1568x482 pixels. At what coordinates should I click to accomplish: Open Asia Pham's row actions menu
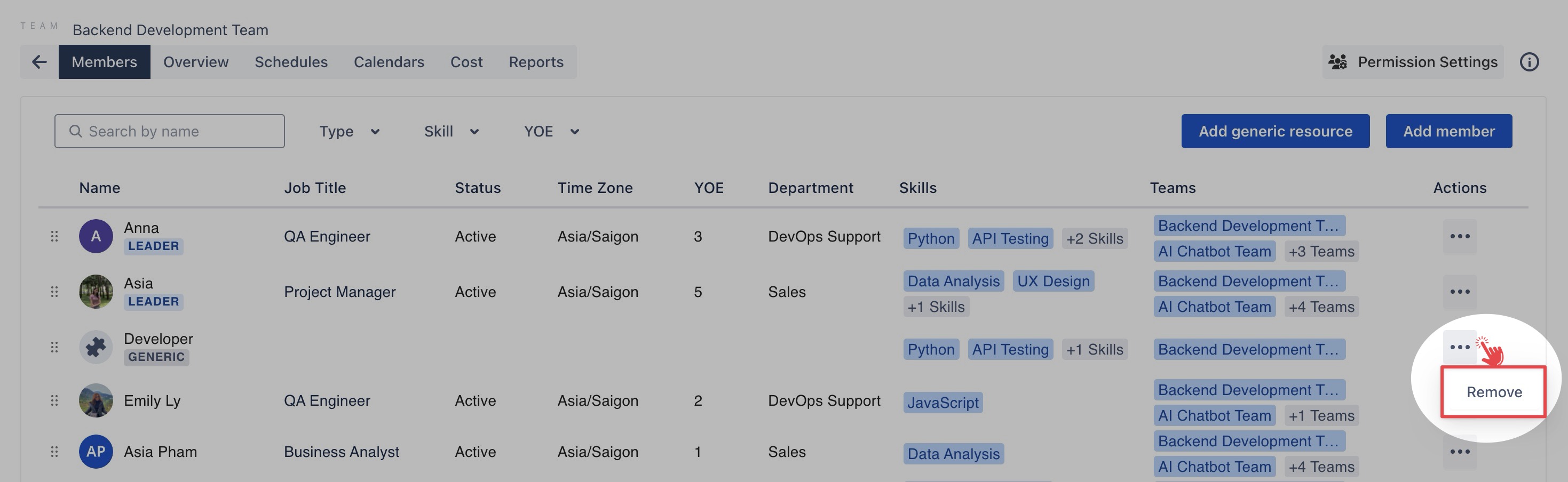[1459, 452]
